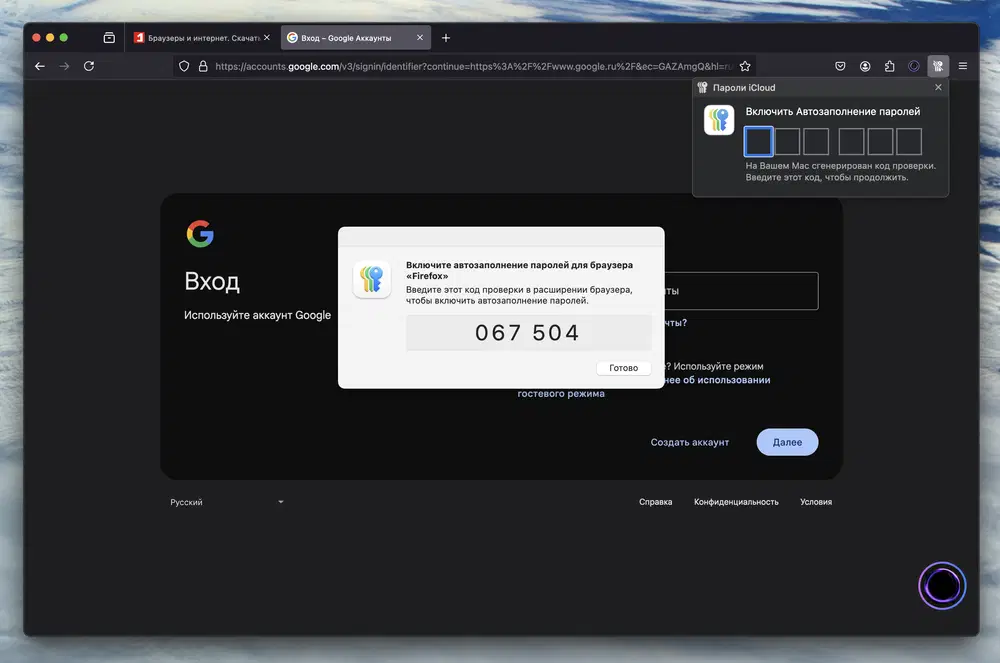Click the tracking protection shield icon

click(x=184, y=66)
